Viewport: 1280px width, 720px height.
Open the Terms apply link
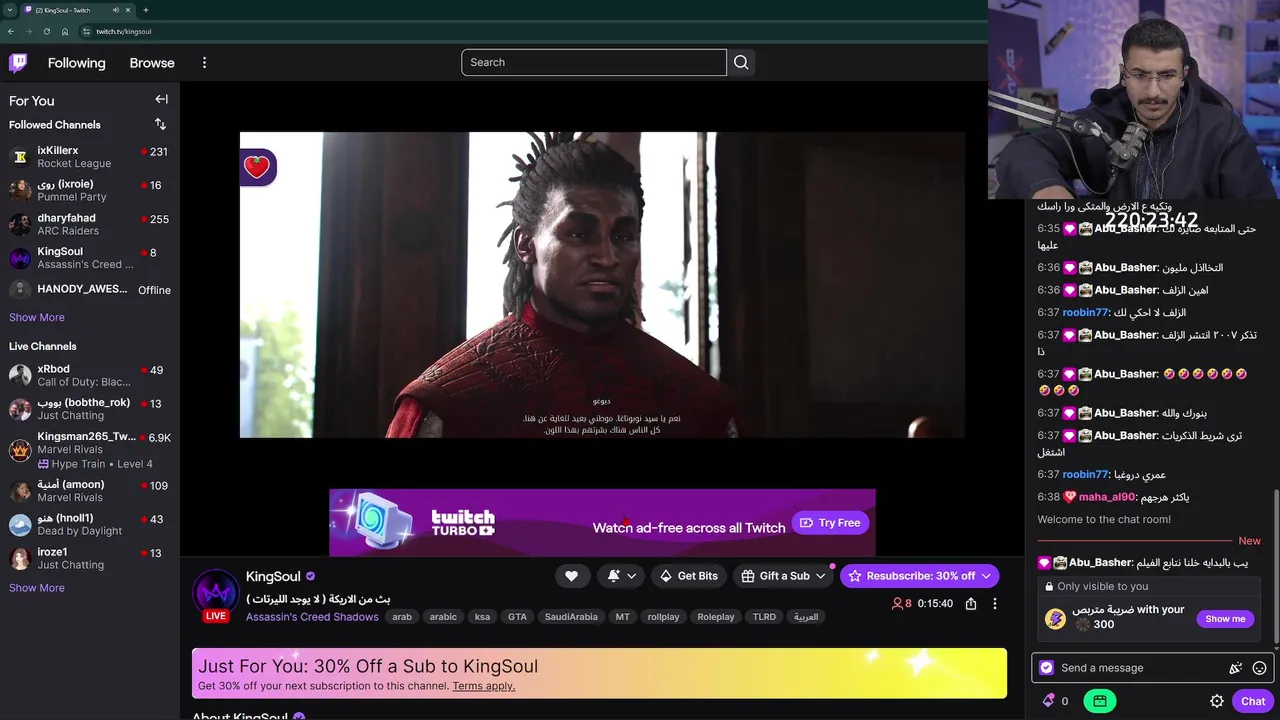coord(483,686)
